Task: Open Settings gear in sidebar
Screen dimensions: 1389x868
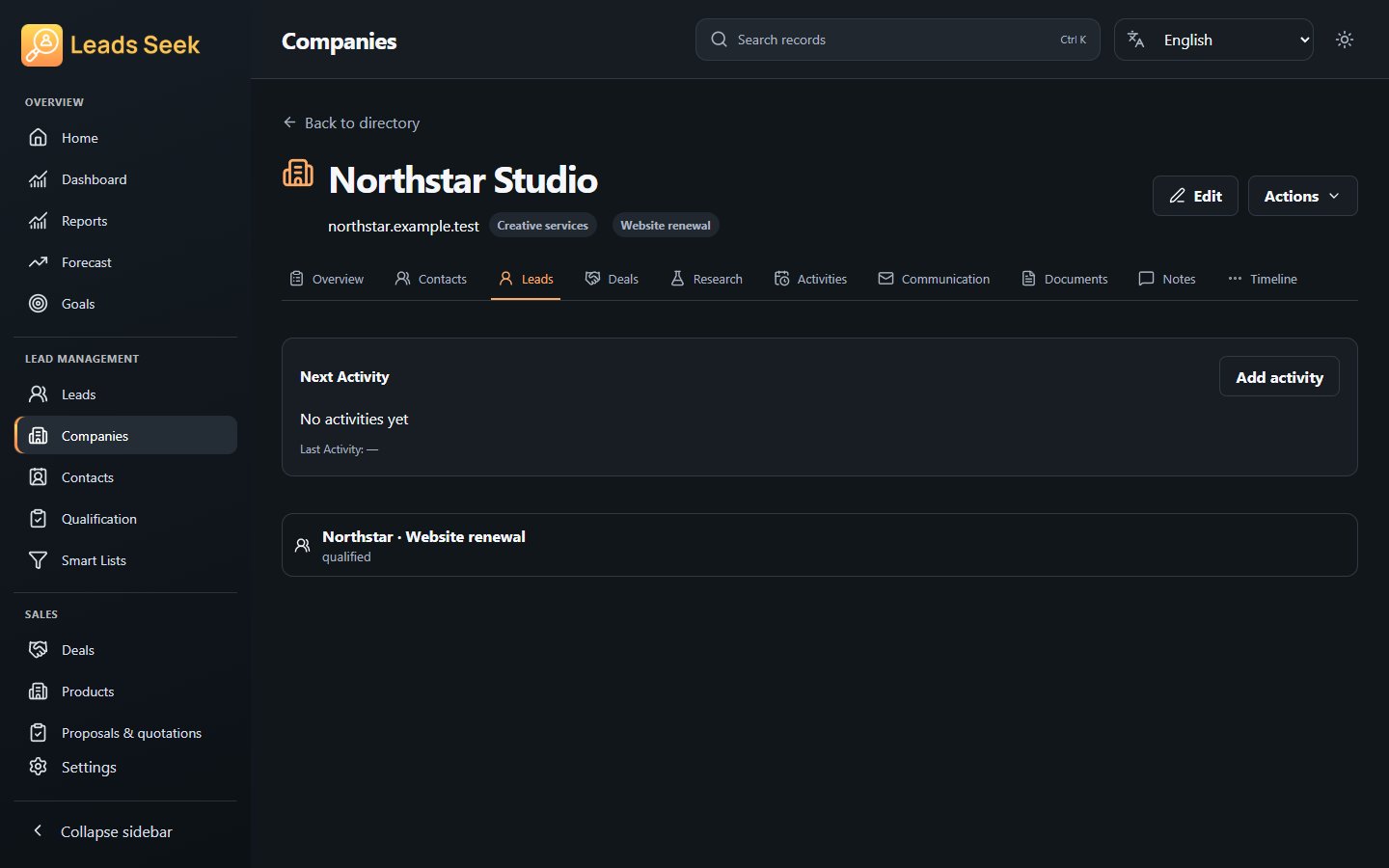Action: [x=125, y=767]
